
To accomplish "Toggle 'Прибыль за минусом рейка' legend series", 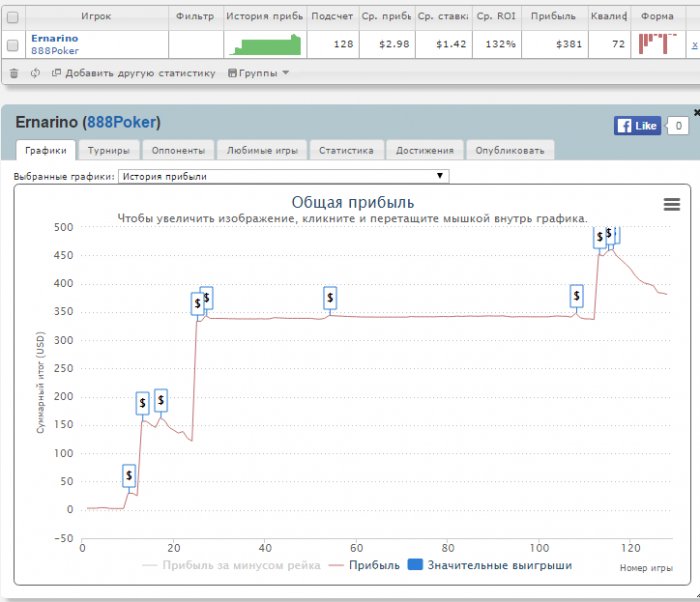I will click(x=231, y=565).
